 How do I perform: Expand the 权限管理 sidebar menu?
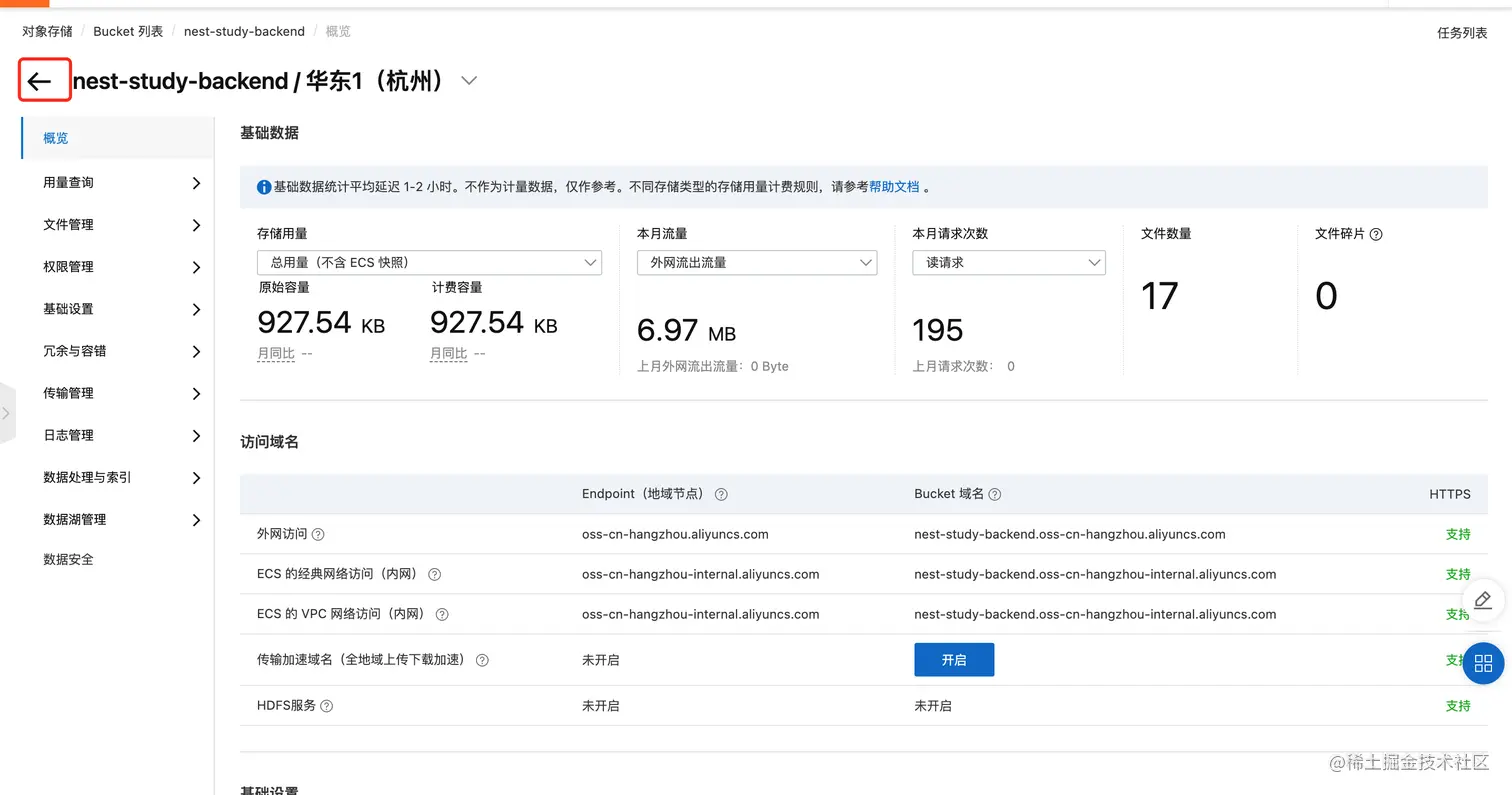coord(118,267)
